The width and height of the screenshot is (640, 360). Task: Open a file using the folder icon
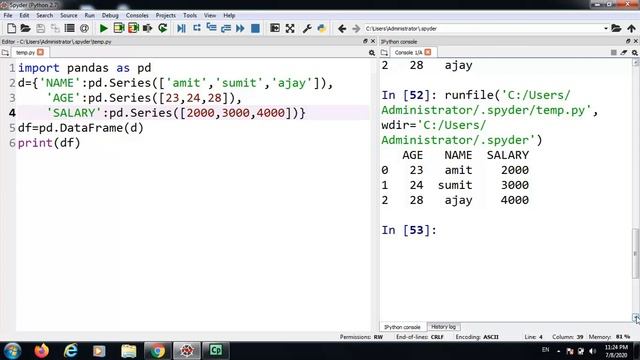(25, 28)
